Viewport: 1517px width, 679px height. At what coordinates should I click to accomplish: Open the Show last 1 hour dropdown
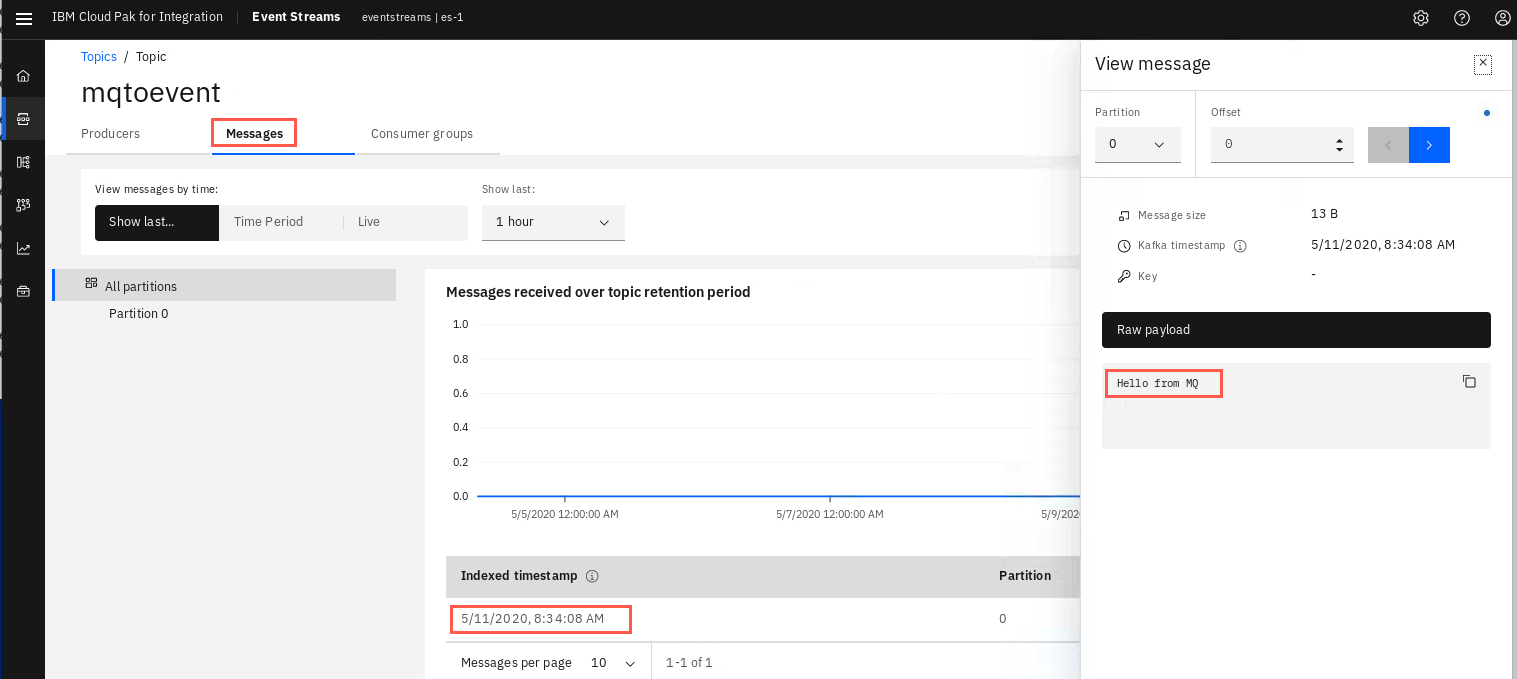pyautogui.click(x=553, y=222)
